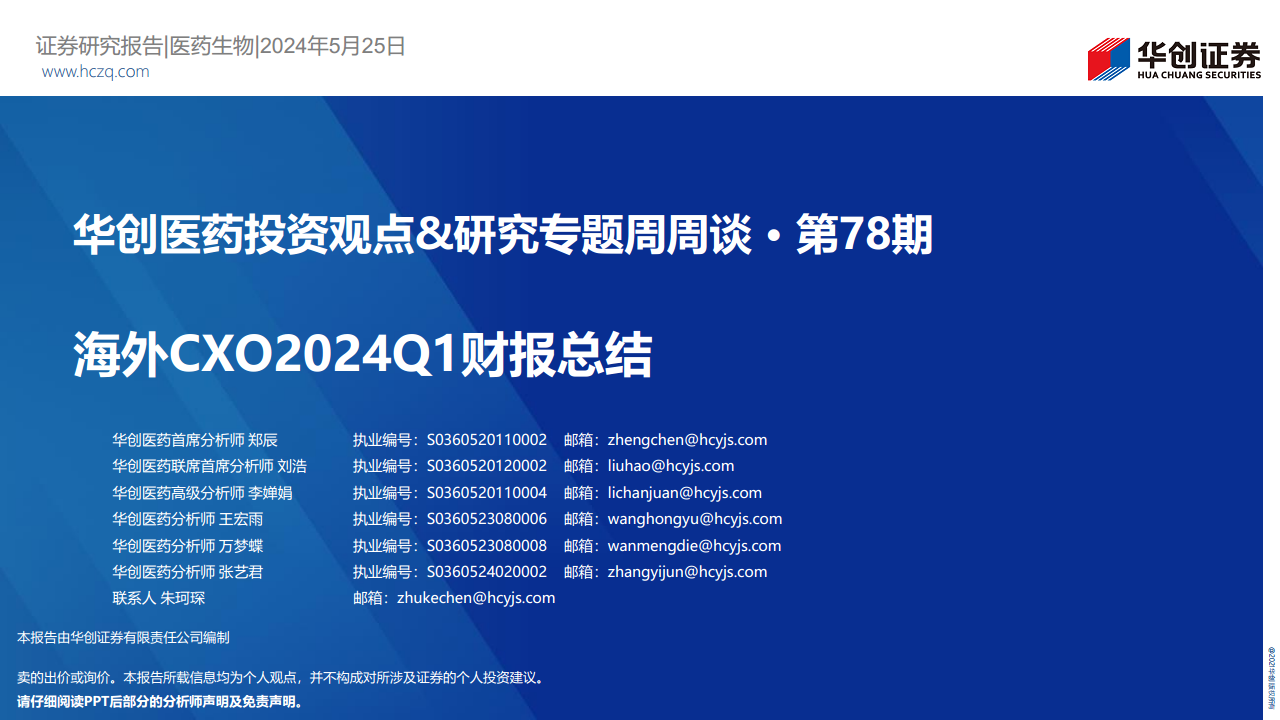Image resolution: width=1280 pixels, height=720 pixels.
Task: Open email zhangyijun@hcyjs.com
Action: (x=688, y=572)
